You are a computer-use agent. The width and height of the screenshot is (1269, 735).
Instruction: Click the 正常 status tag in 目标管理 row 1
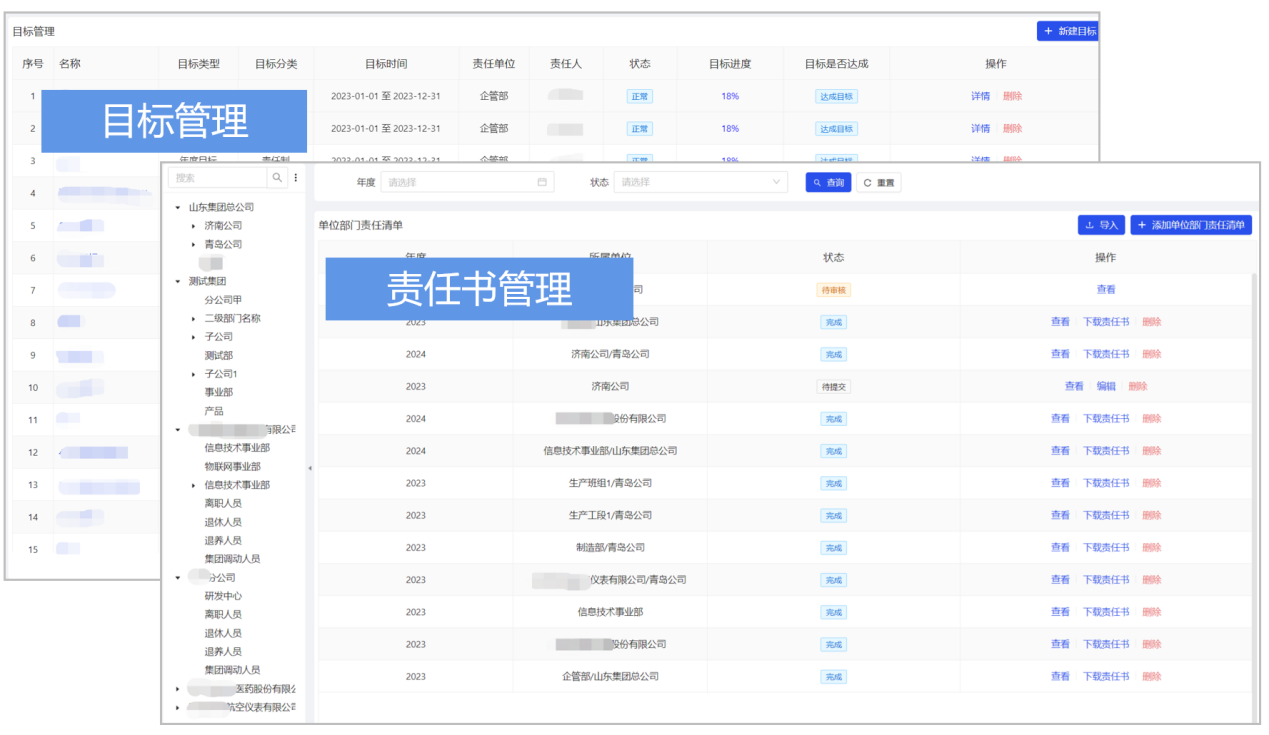(640, 97)
